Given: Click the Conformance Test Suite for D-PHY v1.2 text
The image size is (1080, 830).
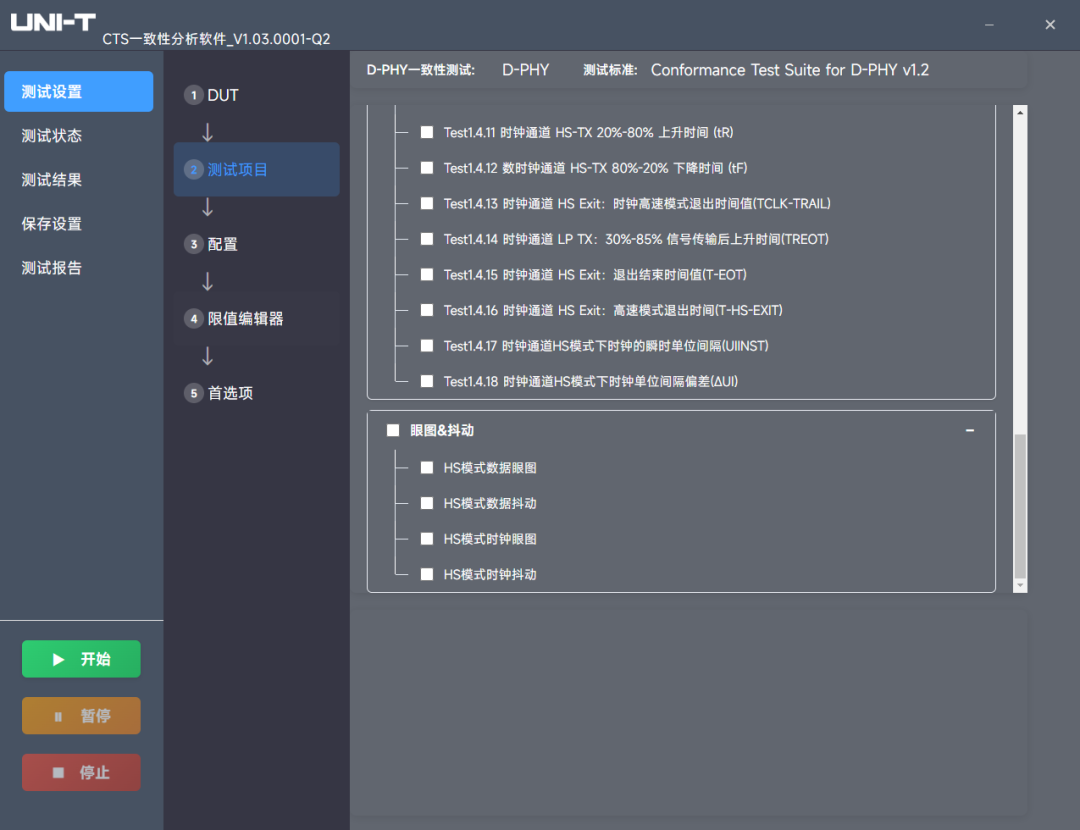Looking at the screenshot, I should [789, 70].
